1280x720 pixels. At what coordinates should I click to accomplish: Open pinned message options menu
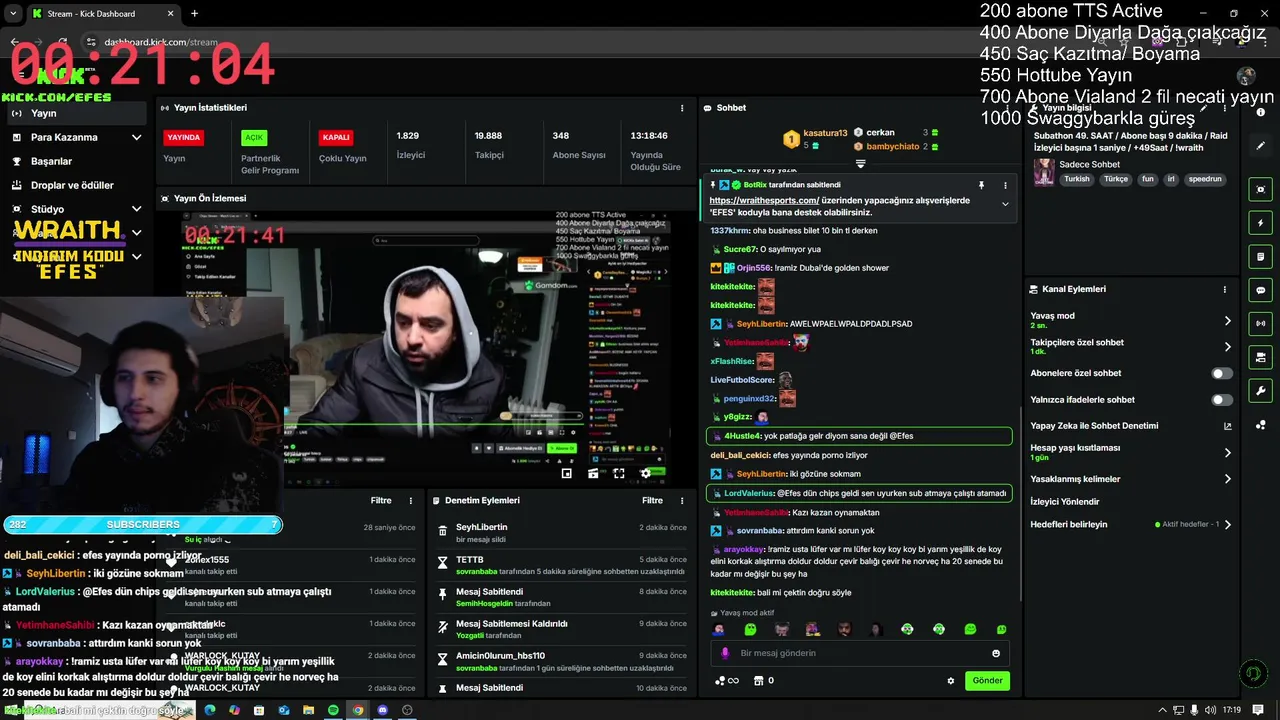pos(1005,185)
